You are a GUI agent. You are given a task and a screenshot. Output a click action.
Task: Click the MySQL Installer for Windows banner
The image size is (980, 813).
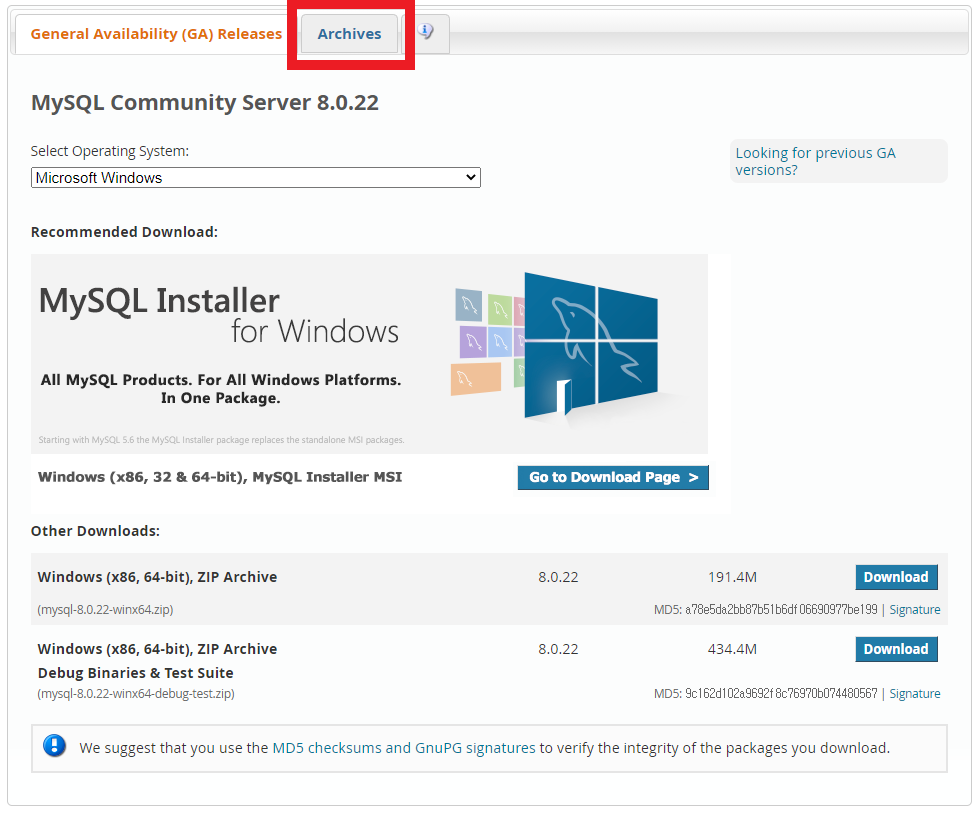tap(369, 354)
